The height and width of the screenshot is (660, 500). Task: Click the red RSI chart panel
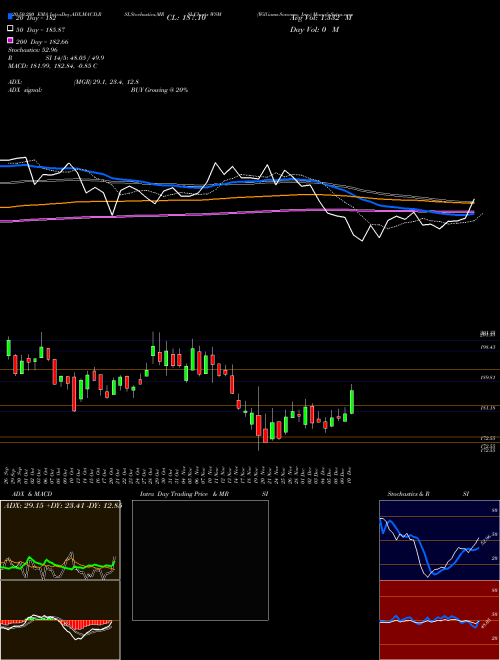[439, 620]
